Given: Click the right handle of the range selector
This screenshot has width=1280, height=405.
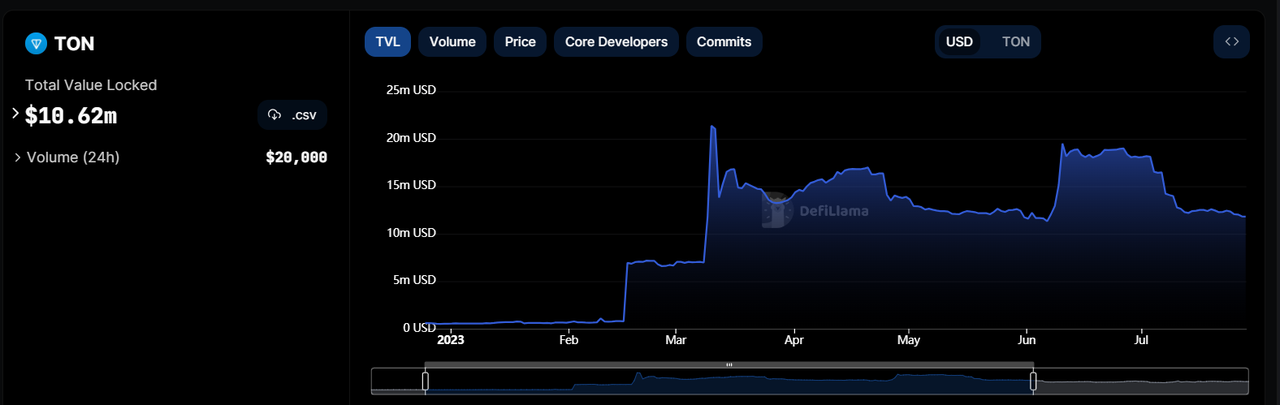Looking at the screenshot, I should [1033, 380].
